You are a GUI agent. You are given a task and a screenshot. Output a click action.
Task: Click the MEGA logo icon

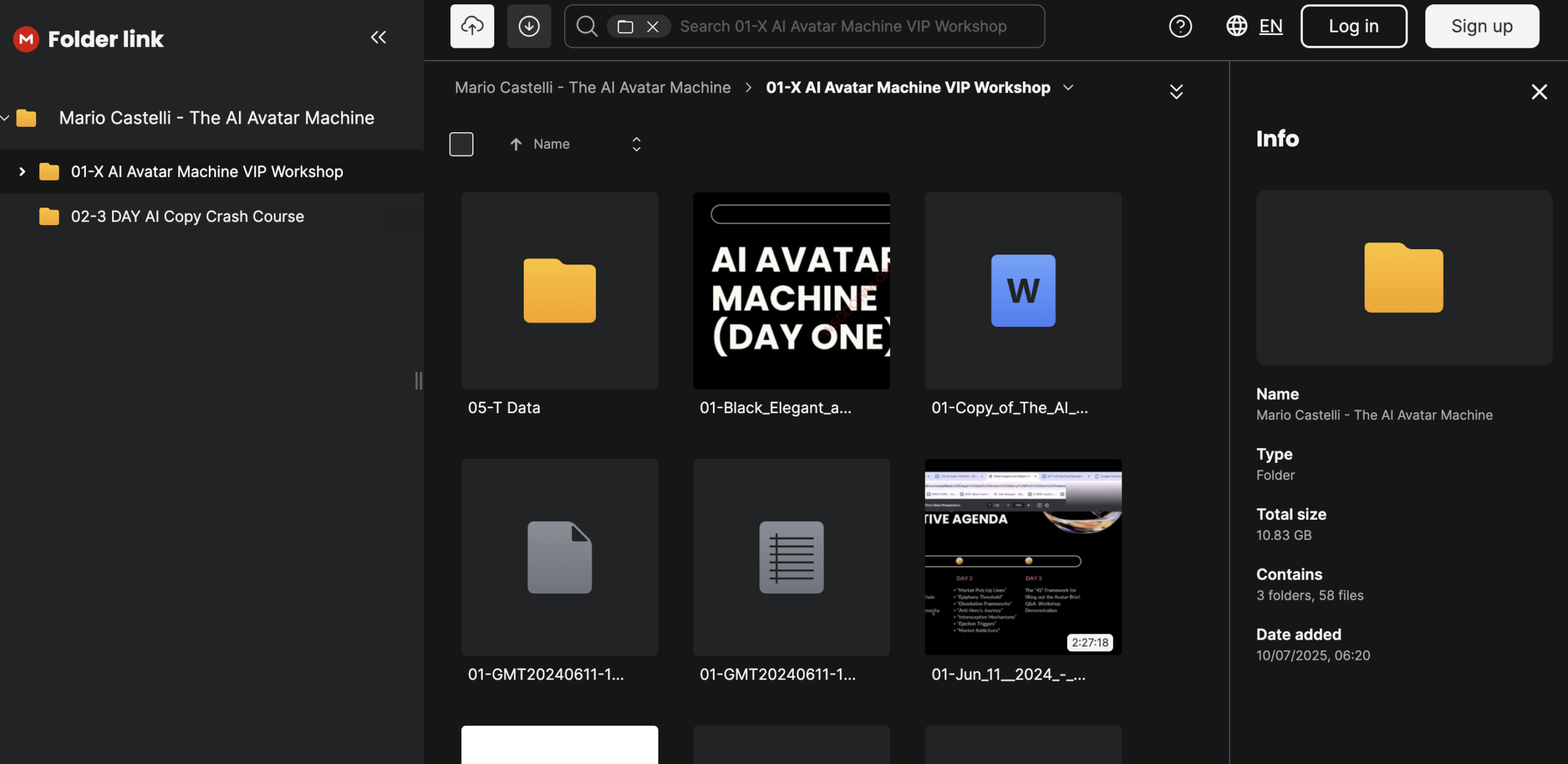click(x=26, y=39)
